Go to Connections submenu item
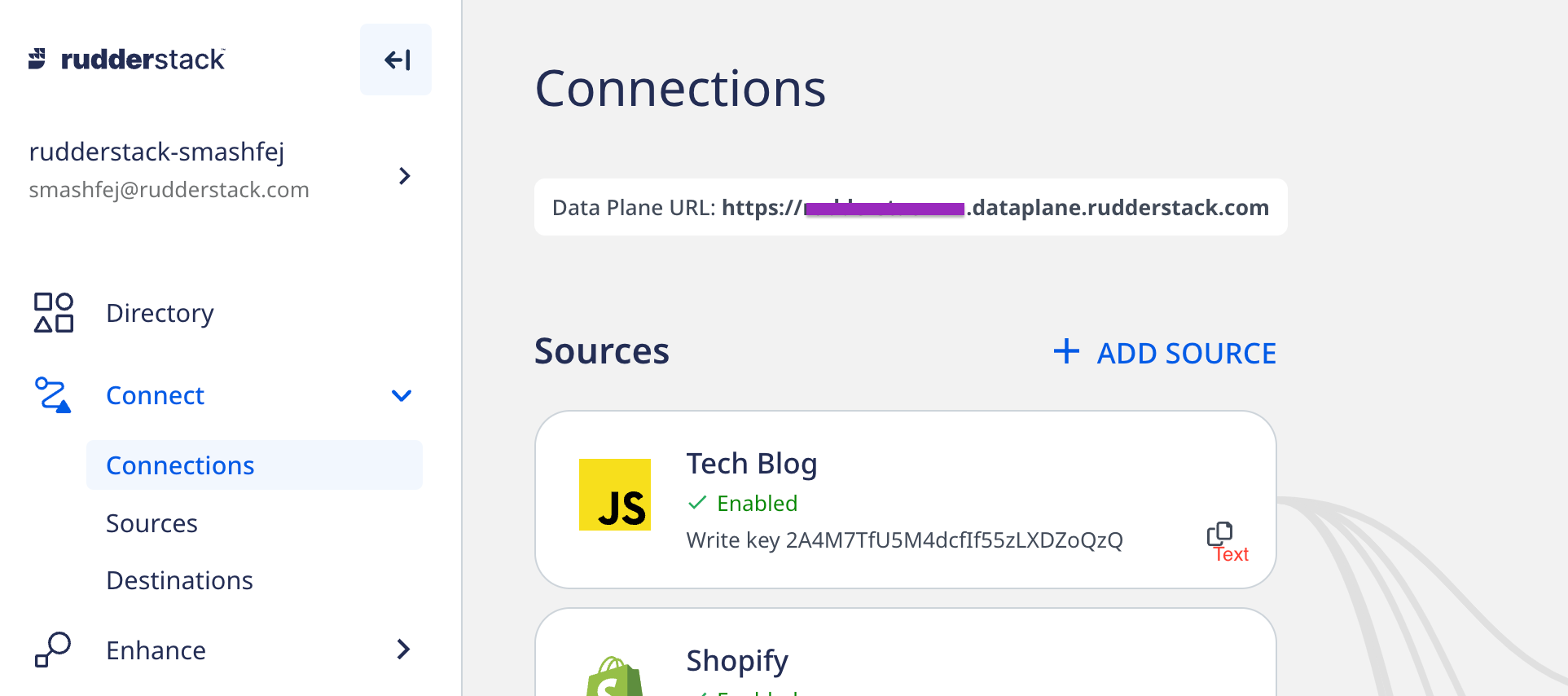Viewport: 1568px width, 696px height. 254,465
